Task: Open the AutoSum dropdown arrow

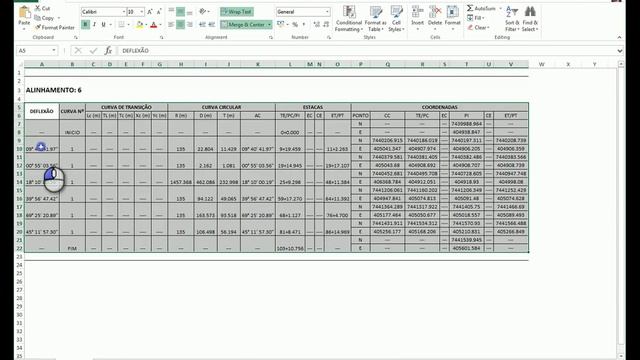Action: point(500,8)
